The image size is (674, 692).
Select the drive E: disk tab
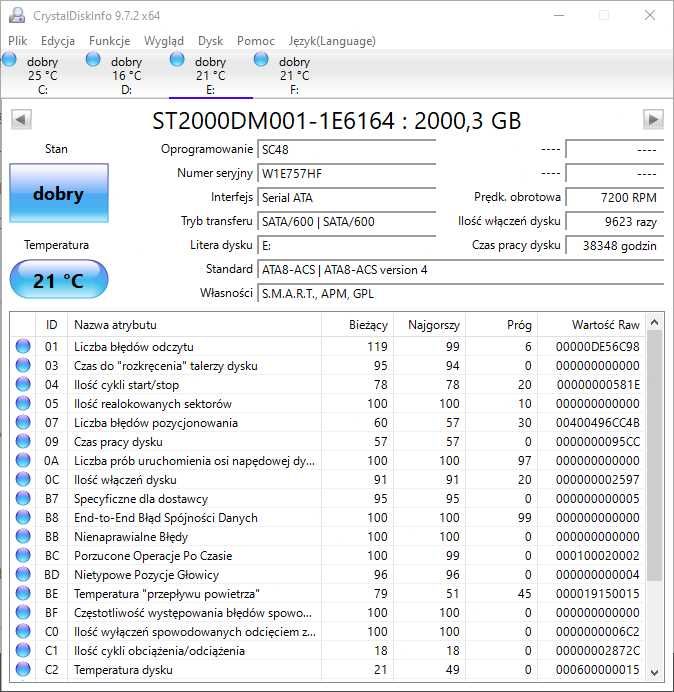211,75
